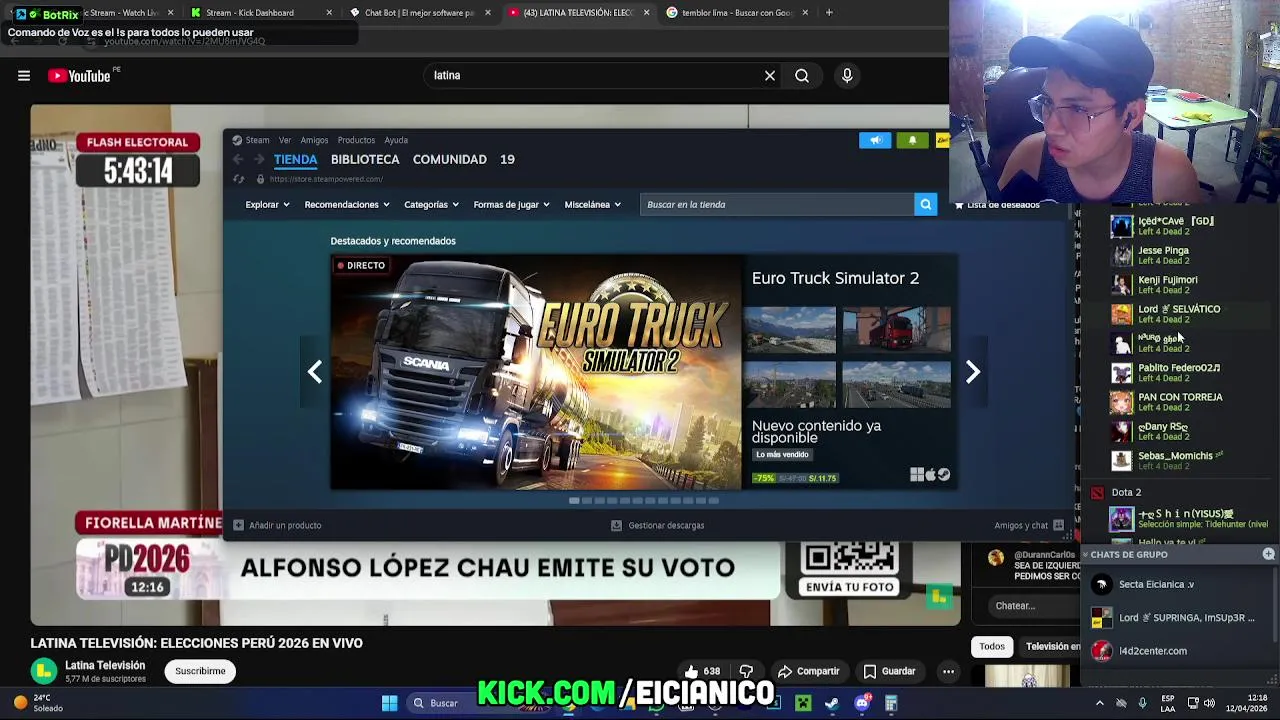Screen dimensions: 1280x720
Task: Collapse the Dota 2 friends group
Action: 1126,492
